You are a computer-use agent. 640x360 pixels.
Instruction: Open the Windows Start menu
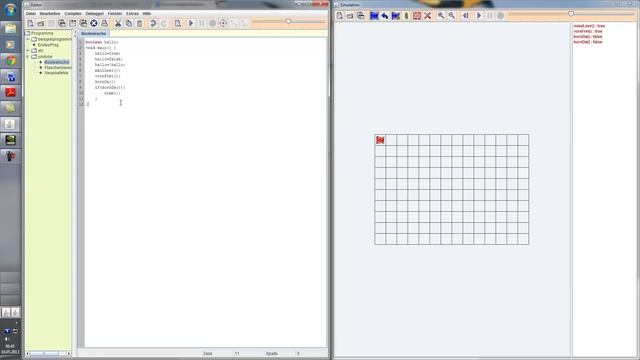(x=10, y=9)
